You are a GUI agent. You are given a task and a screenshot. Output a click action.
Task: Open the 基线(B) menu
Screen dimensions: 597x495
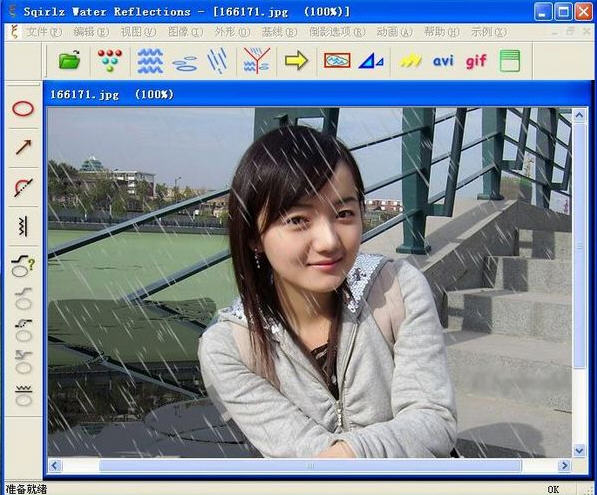[x=279, y=32]
